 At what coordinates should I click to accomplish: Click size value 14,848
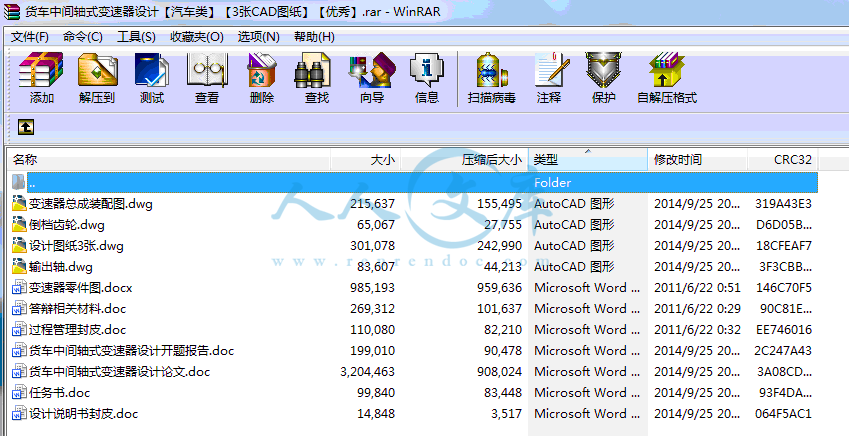[376, 414]
